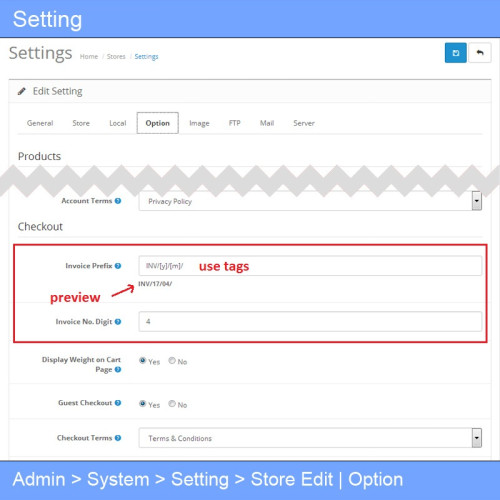Switch to the Image tab
Screen dimensions: 500x500
tap(199, 123)
